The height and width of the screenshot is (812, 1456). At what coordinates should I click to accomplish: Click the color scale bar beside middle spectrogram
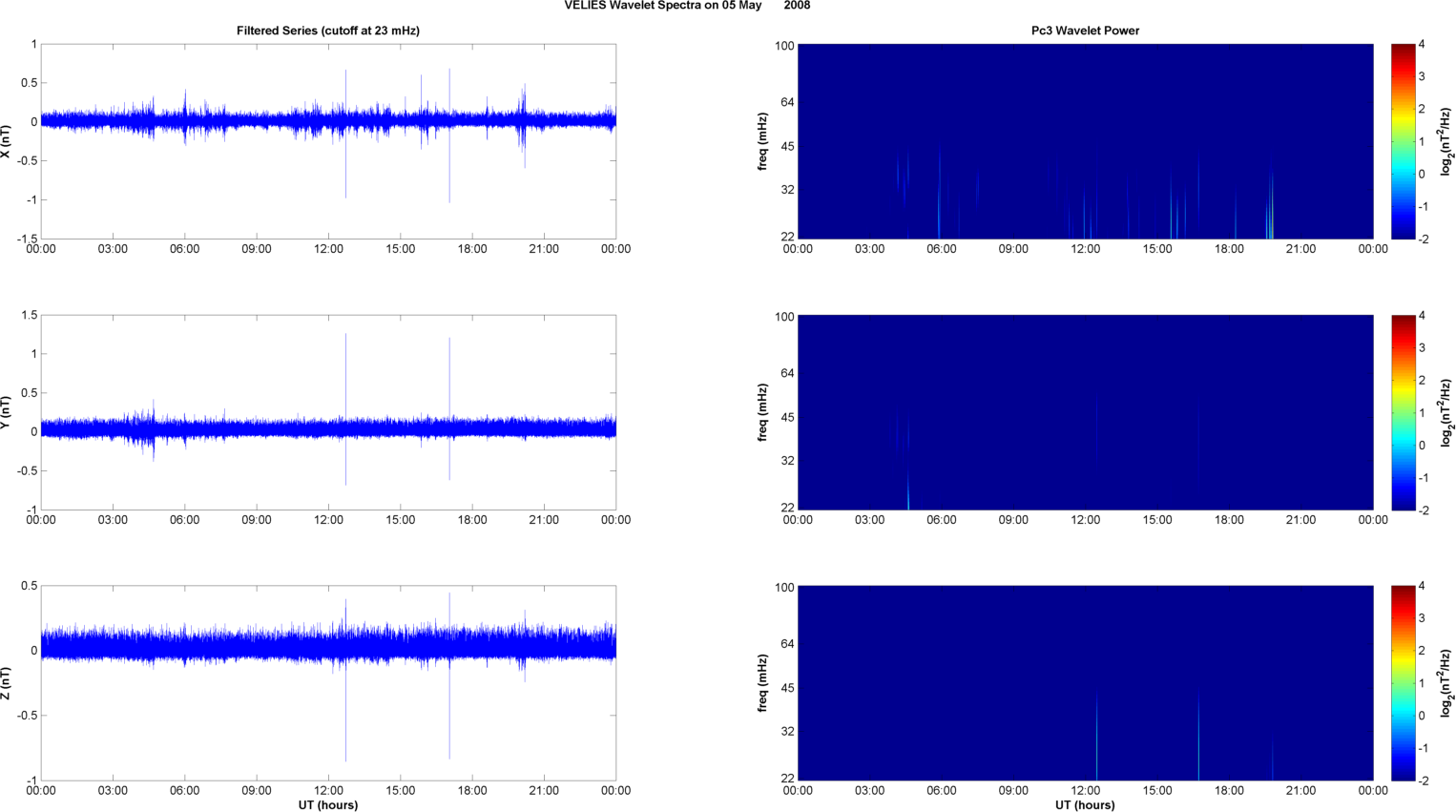(x=1403, y=412)
